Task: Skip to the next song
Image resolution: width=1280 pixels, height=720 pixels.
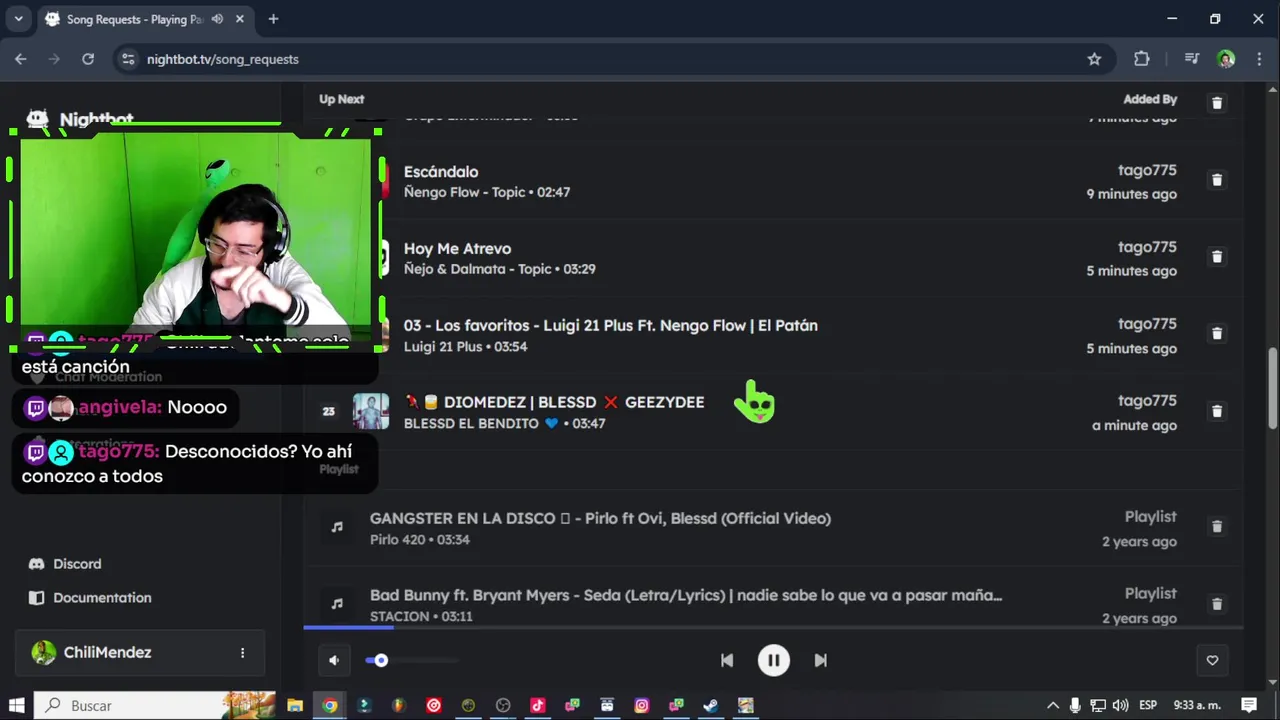Action: 820,660
